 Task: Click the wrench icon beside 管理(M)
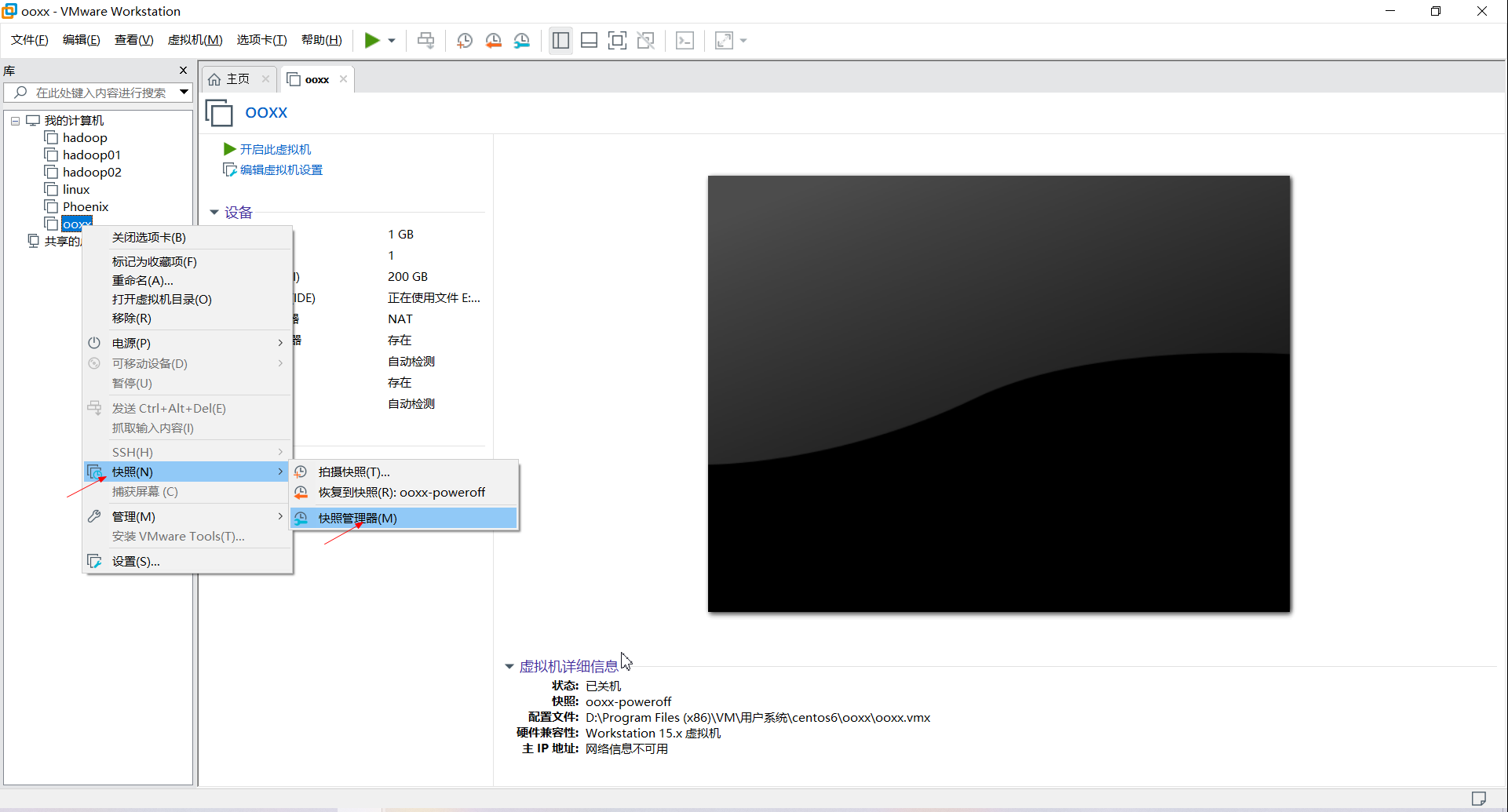click(94, 516)
